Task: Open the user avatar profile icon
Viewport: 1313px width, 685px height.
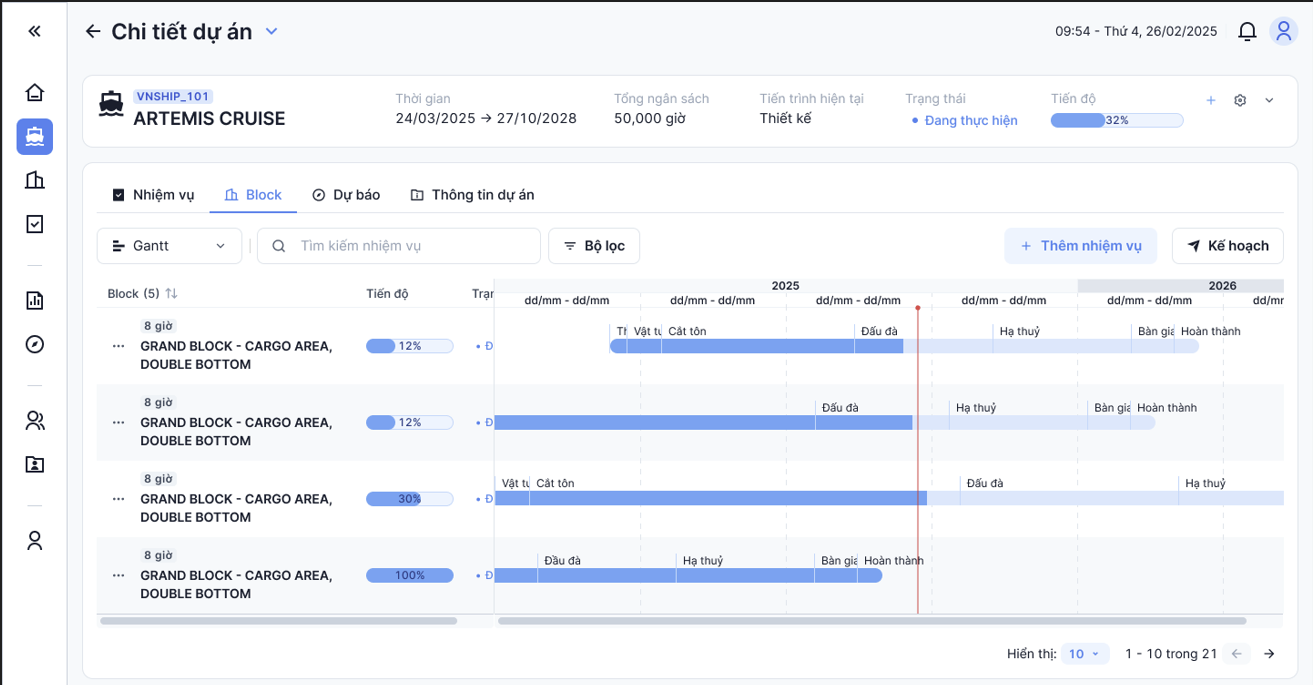Action: coord(1283,31)
